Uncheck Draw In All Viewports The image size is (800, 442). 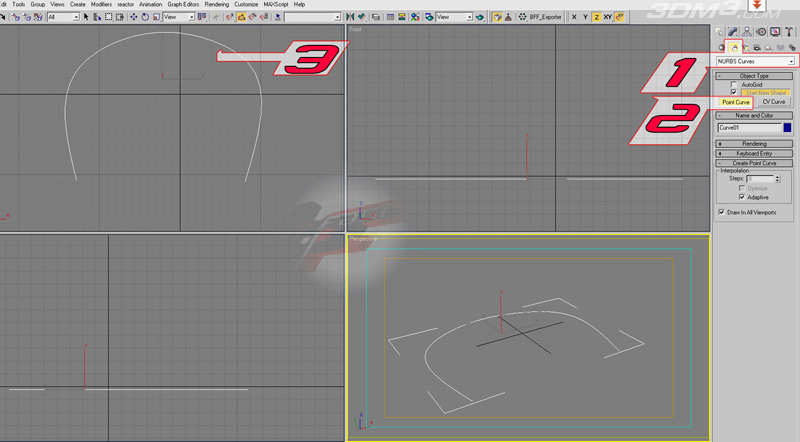click(721, 212)
